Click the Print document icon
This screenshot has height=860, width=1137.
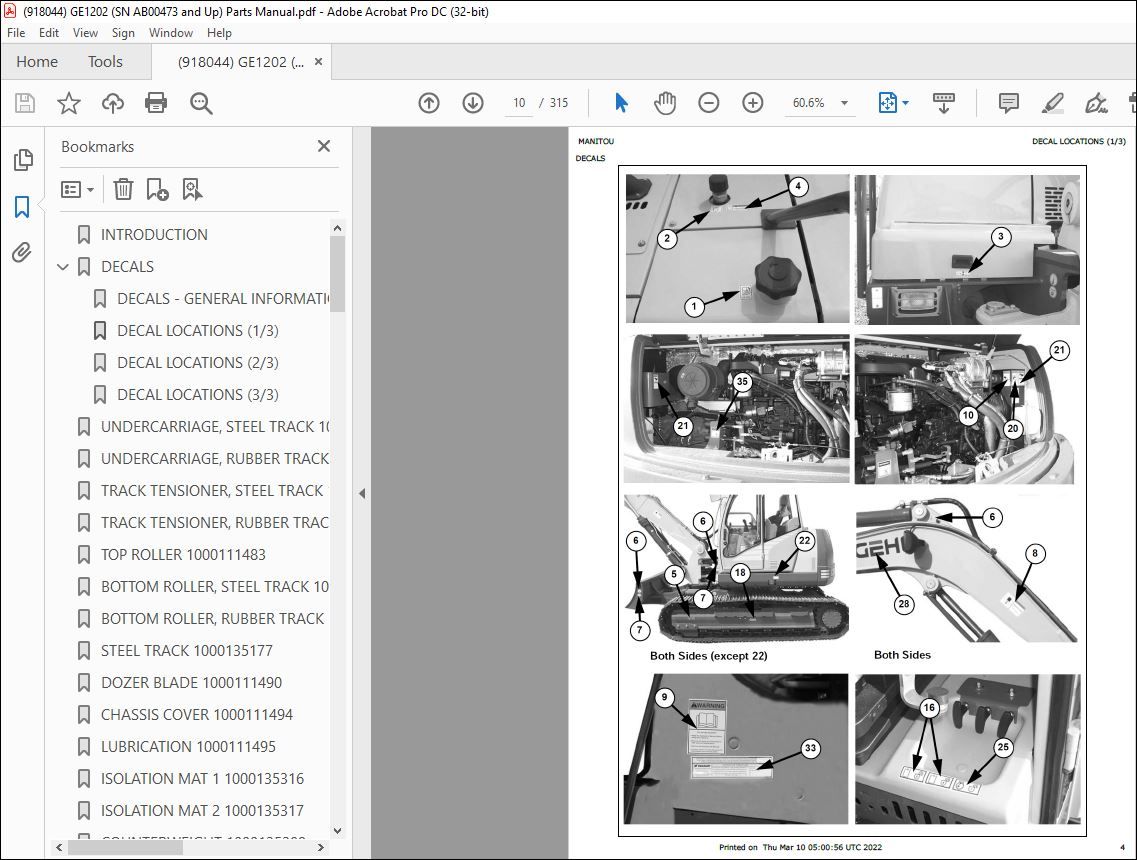pos(156,102)
